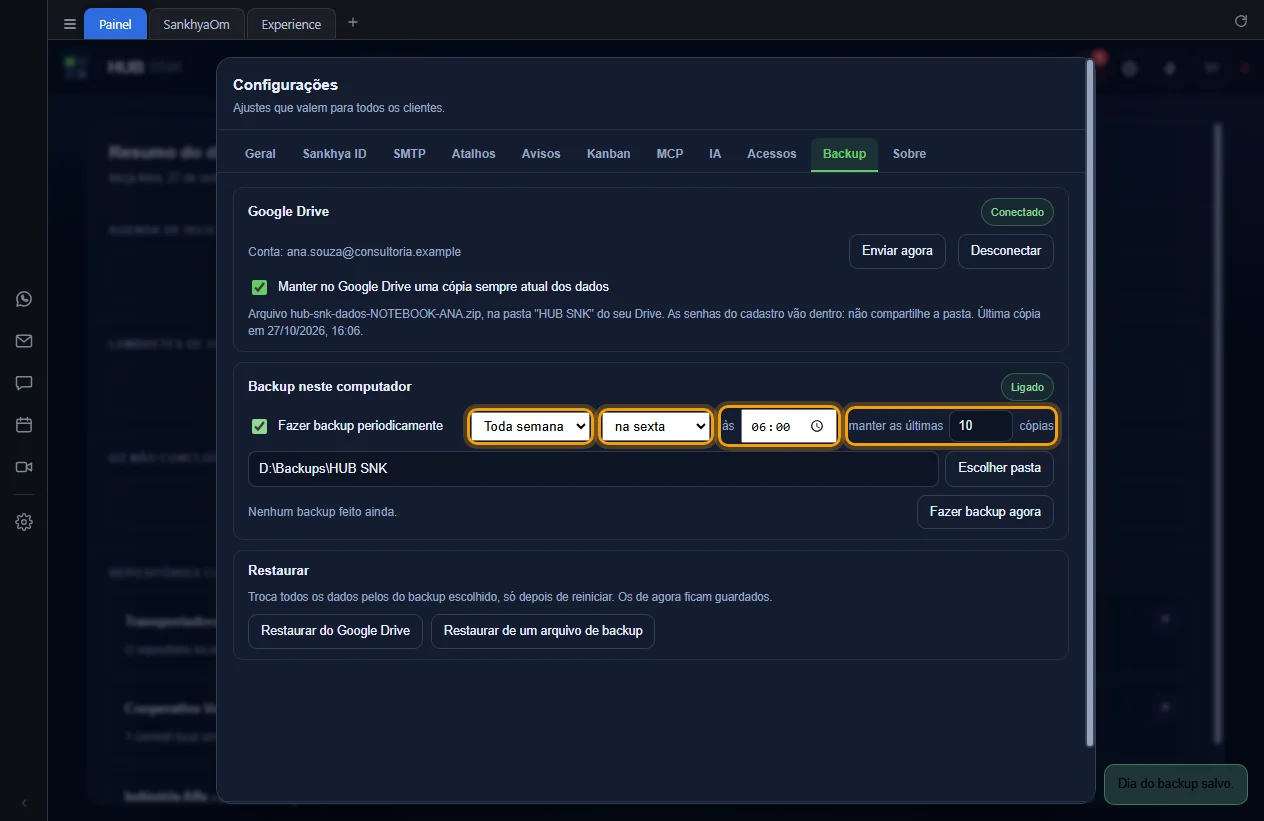The height and width of the screenshot is (821, 1264).
Task: Click the reload icon at the top right
Action: (1241, 21)
